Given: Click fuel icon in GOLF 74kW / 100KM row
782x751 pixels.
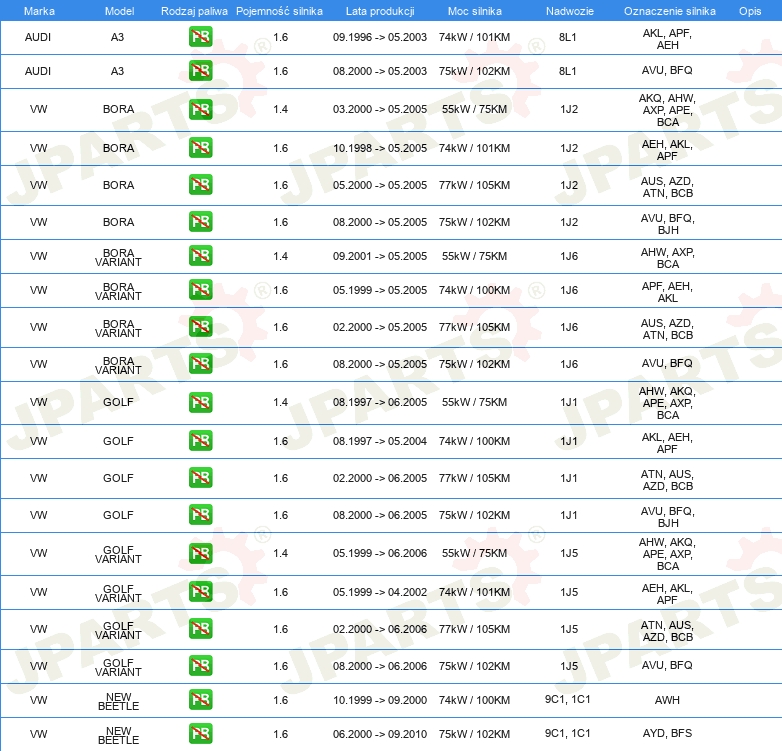Looking at the screenshot, I should [200, 441].
